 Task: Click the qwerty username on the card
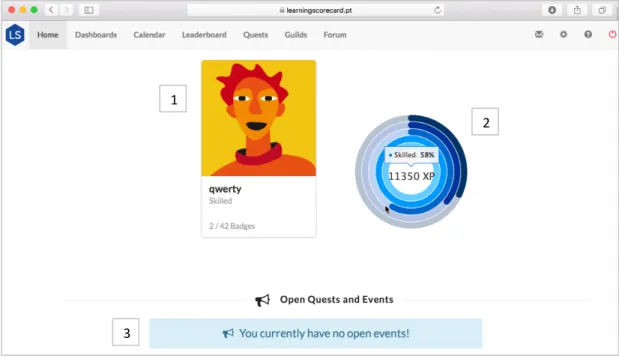[225, 189]
